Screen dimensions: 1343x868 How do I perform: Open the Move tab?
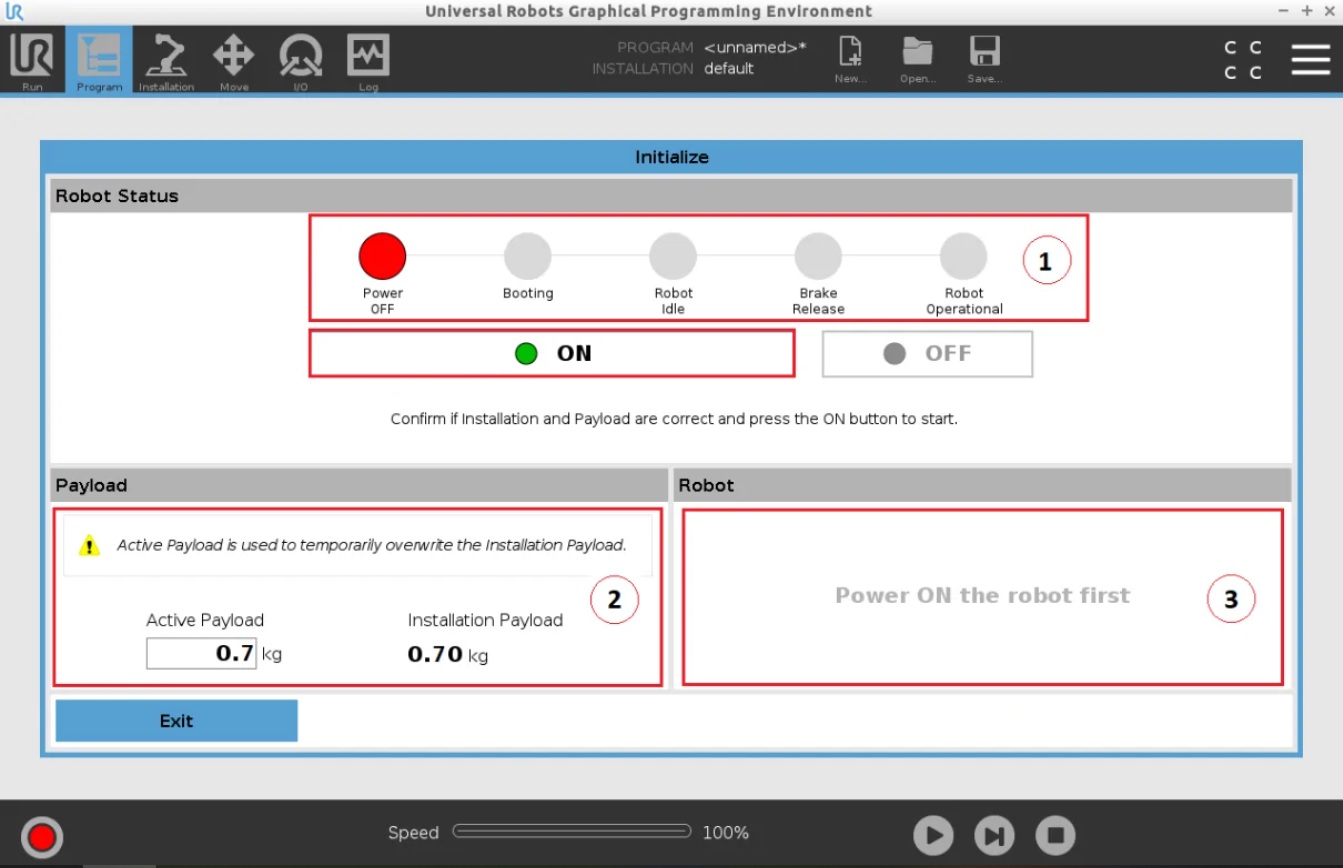pyautogui.click(x=234, y=61)
